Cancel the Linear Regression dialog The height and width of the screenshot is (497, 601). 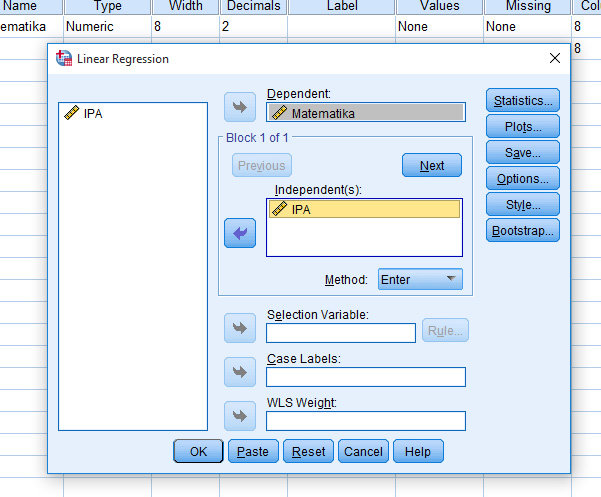[x=363, y=451]
